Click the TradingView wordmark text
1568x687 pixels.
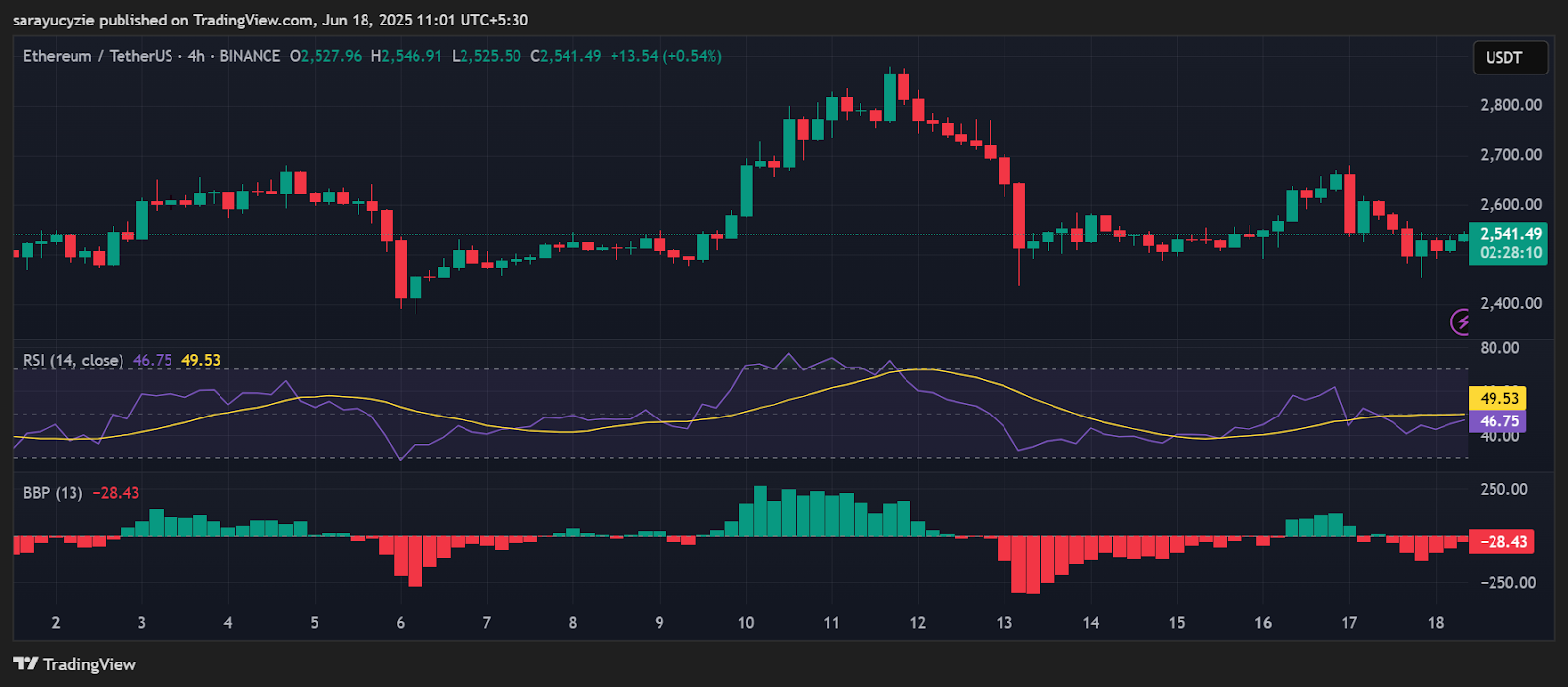(x=89, y=664)
